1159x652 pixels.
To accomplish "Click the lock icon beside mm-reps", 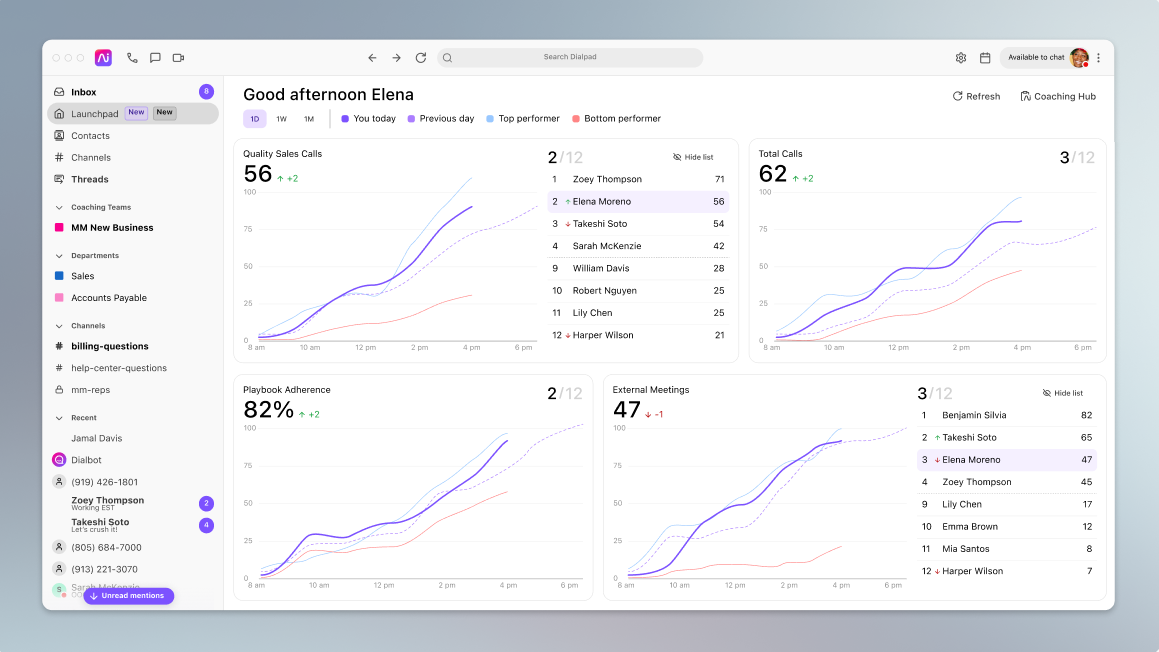I will point(59,390).
